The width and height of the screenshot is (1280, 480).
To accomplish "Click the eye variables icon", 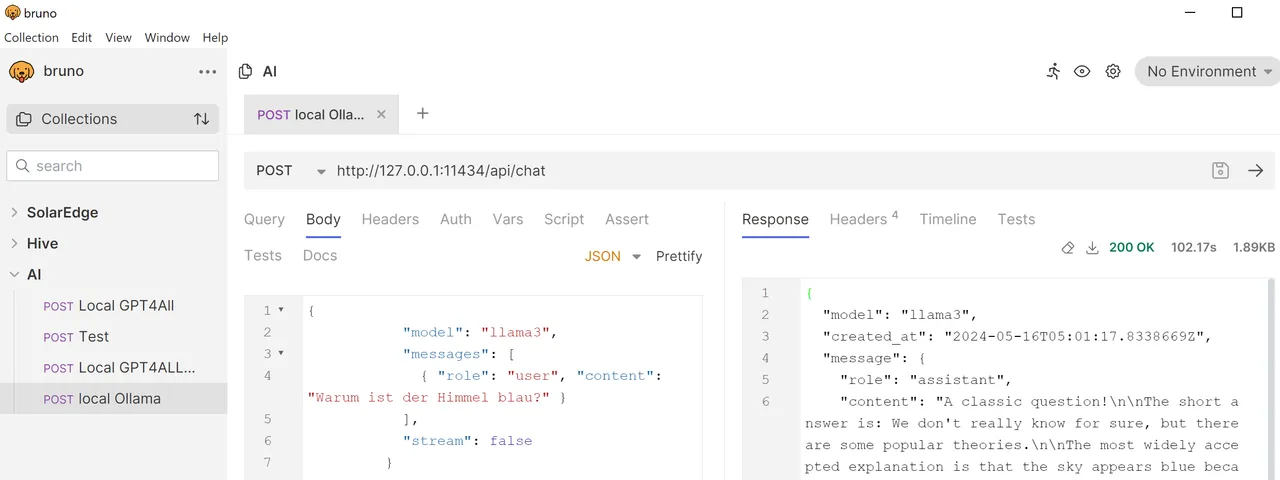I will click(1082, 72).
